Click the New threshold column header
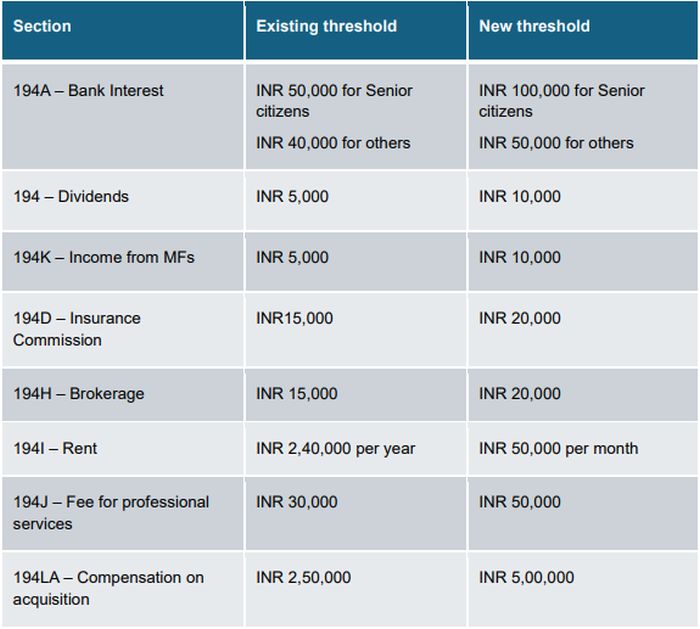Screen dimensions: 700x629 click(x=534, y=26)
